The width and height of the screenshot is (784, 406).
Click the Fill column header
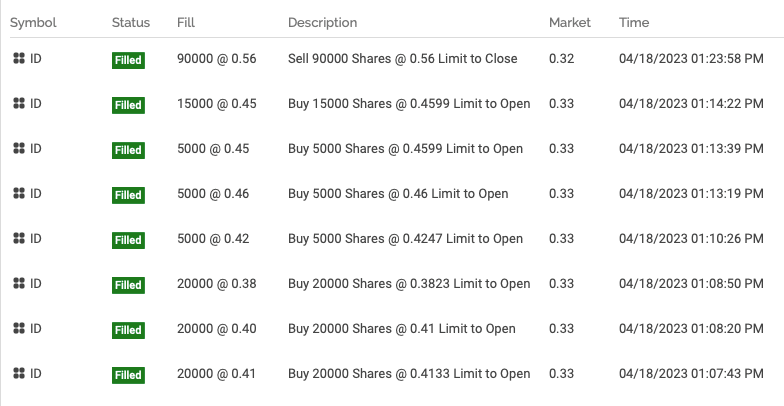(x=186, y=22)
